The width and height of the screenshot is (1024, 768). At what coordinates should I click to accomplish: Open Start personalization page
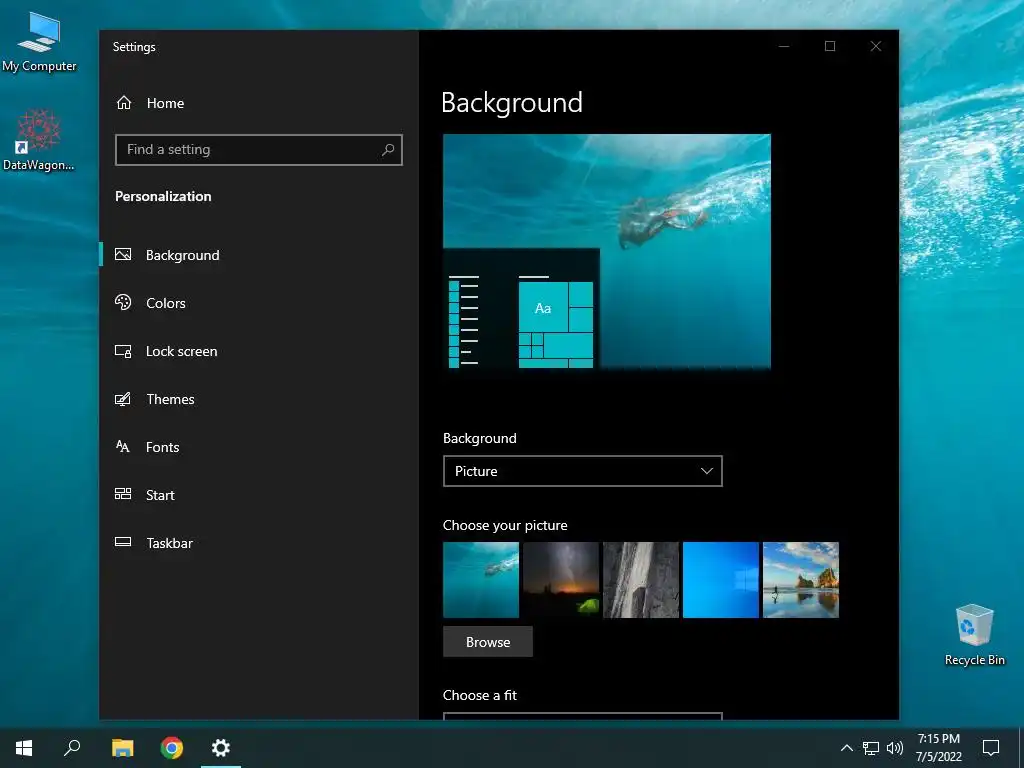[x=160, y=495]
